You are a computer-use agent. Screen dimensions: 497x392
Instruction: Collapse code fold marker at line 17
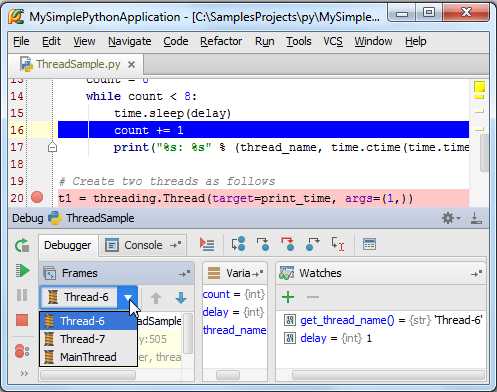tap(52, 147)
